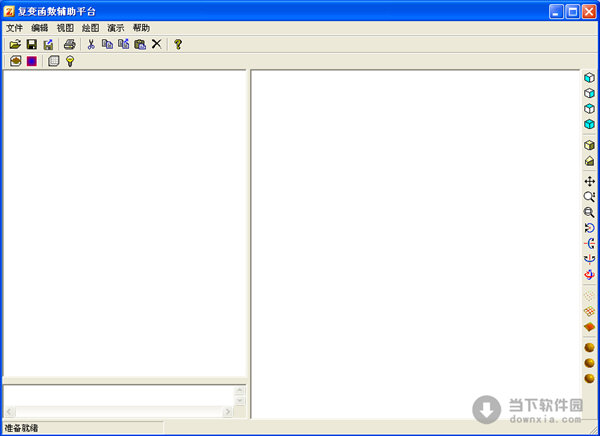Click the topmost gold sphere icon
The width and height of the screenshot is (600, 436).
click(589, 348)
